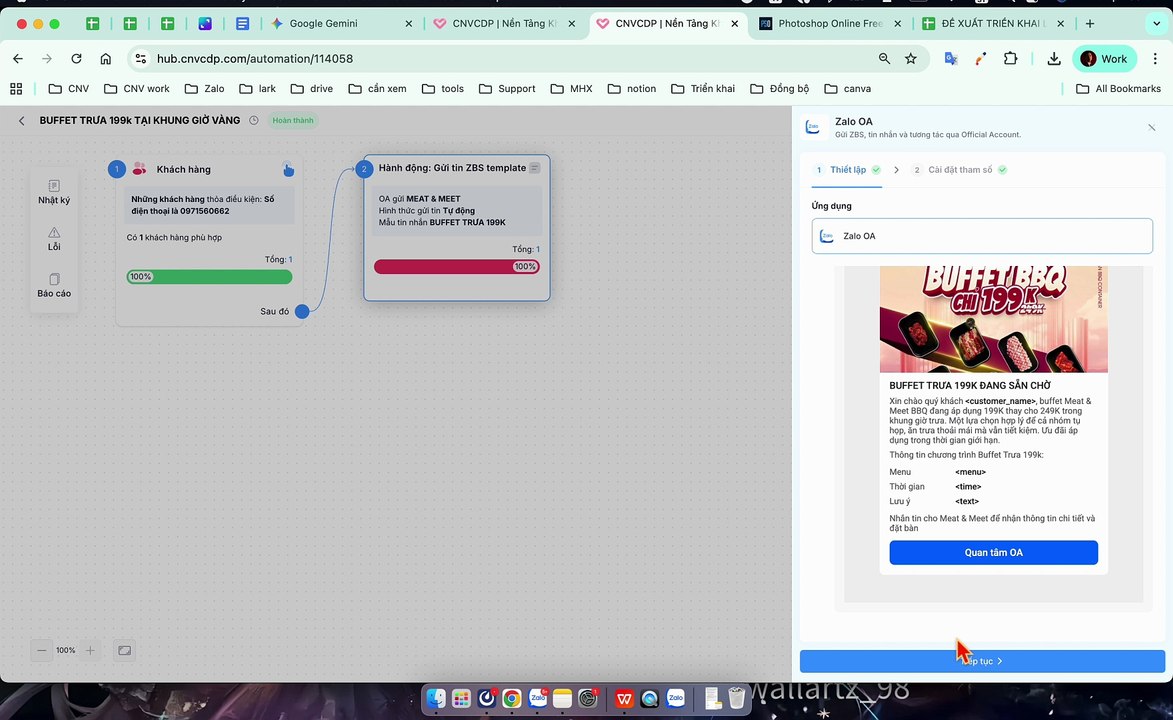1173x720 pixels.
Task: Select the Khách hàng node card
Action: point(209,240)
